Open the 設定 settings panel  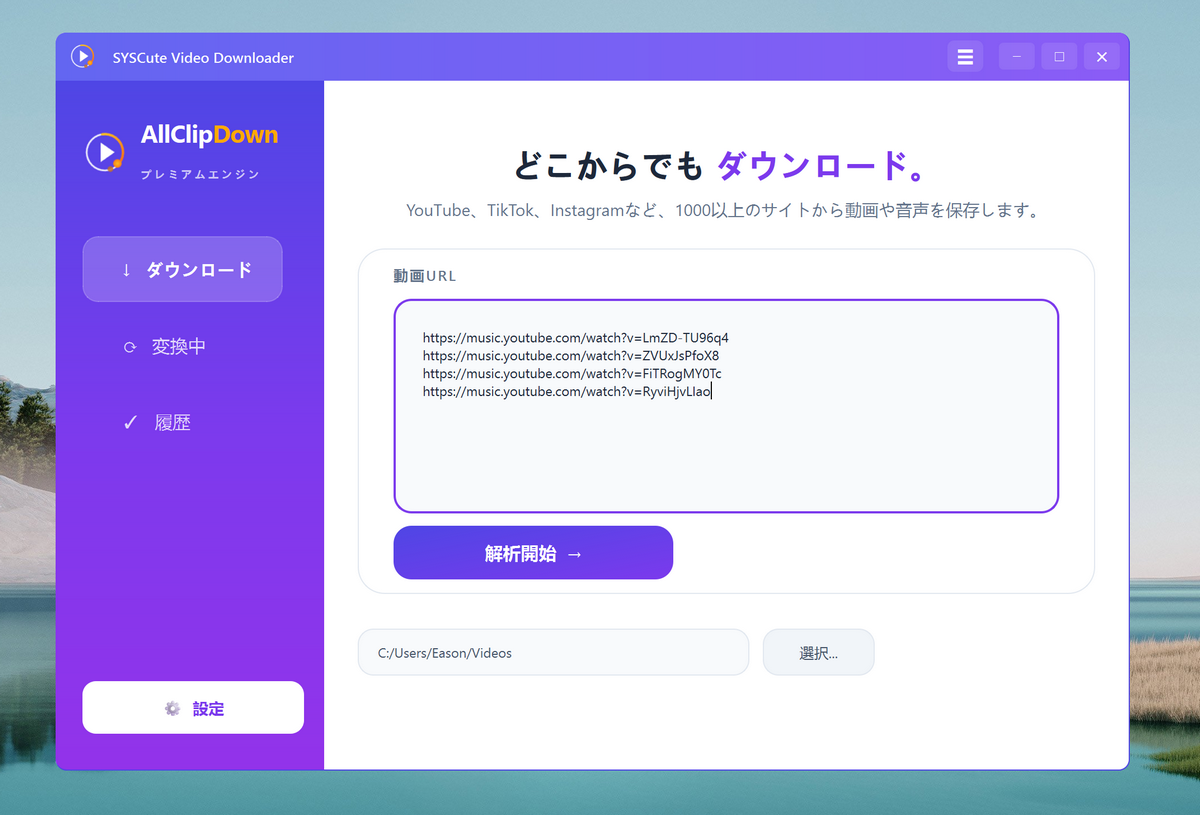[x=192, y=707]
